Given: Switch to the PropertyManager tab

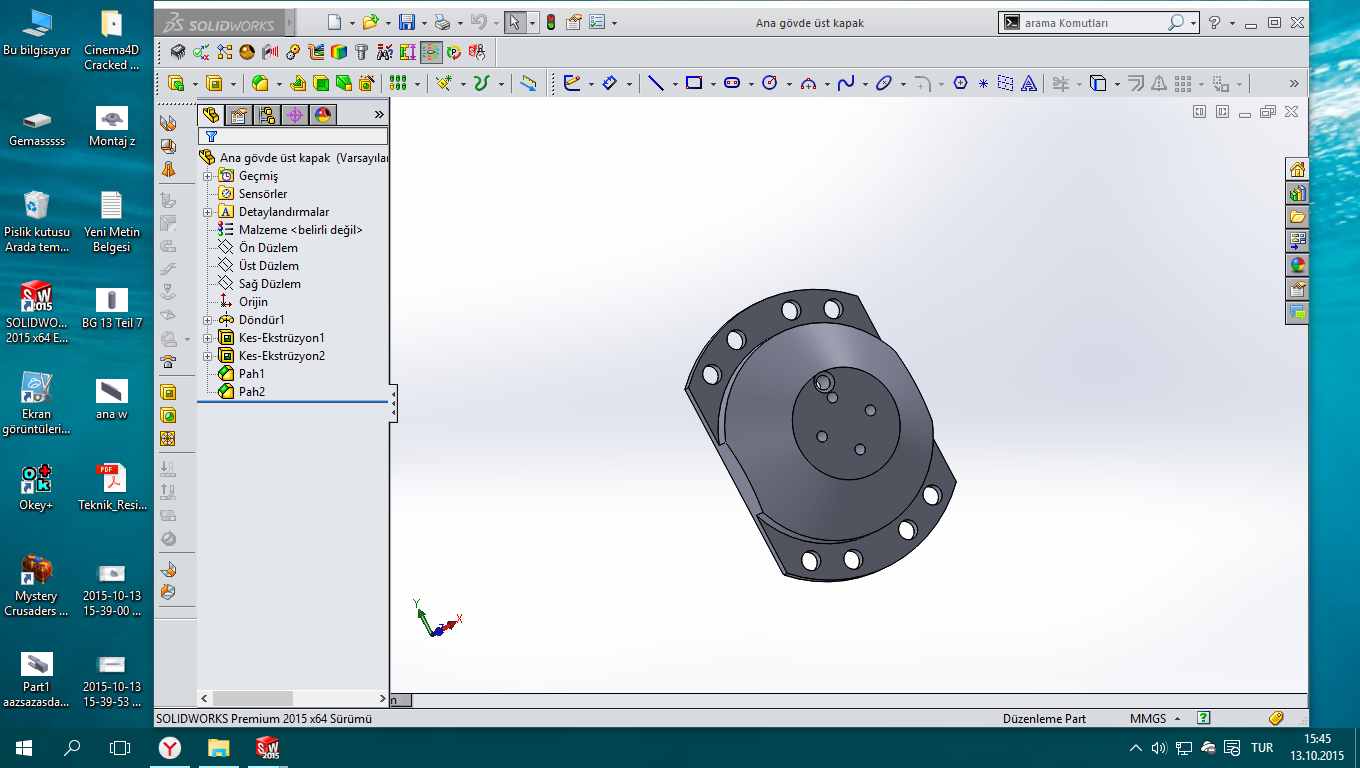Looking at the screenshot, I should (x=238, y=115).
